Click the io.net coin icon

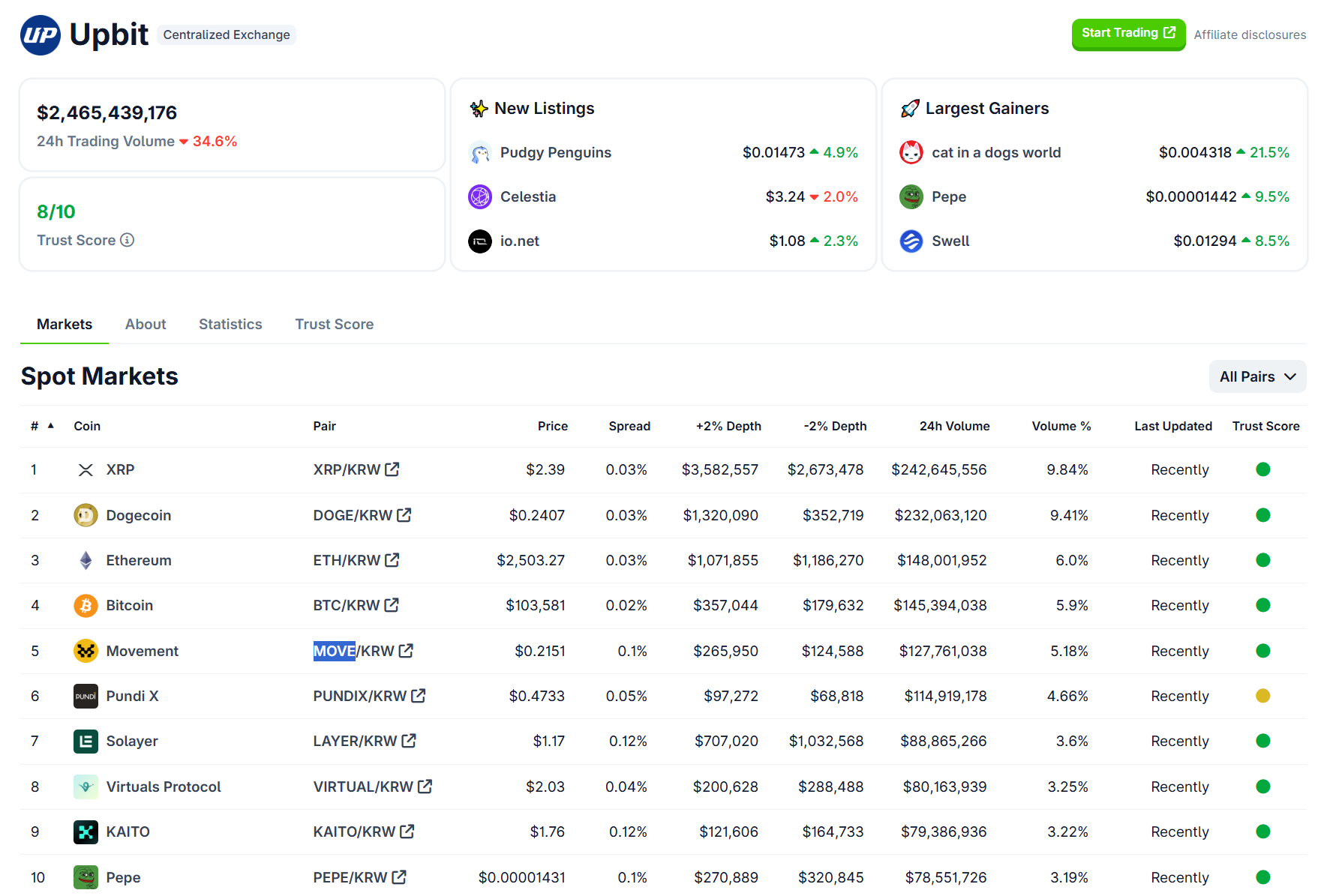(480, 241)
